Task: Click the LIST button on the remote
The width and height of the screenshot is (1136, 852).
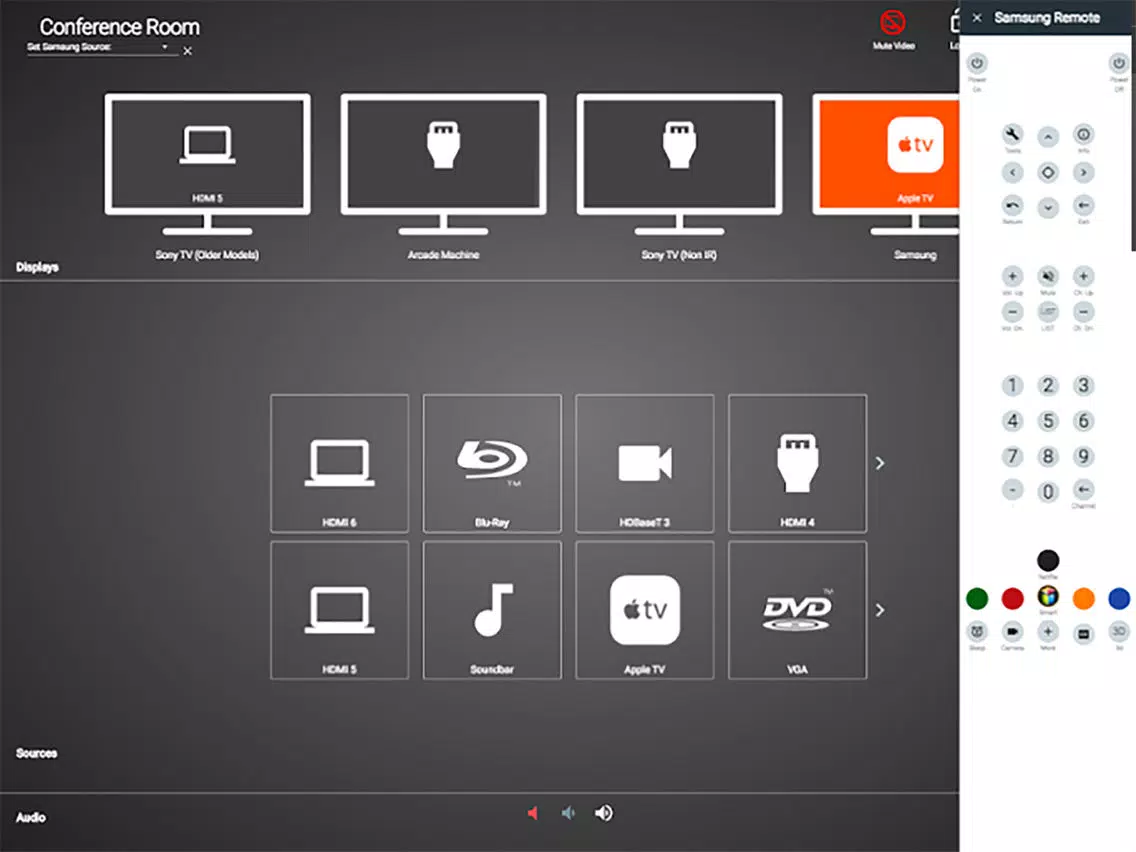Action: pos(1048,312)
